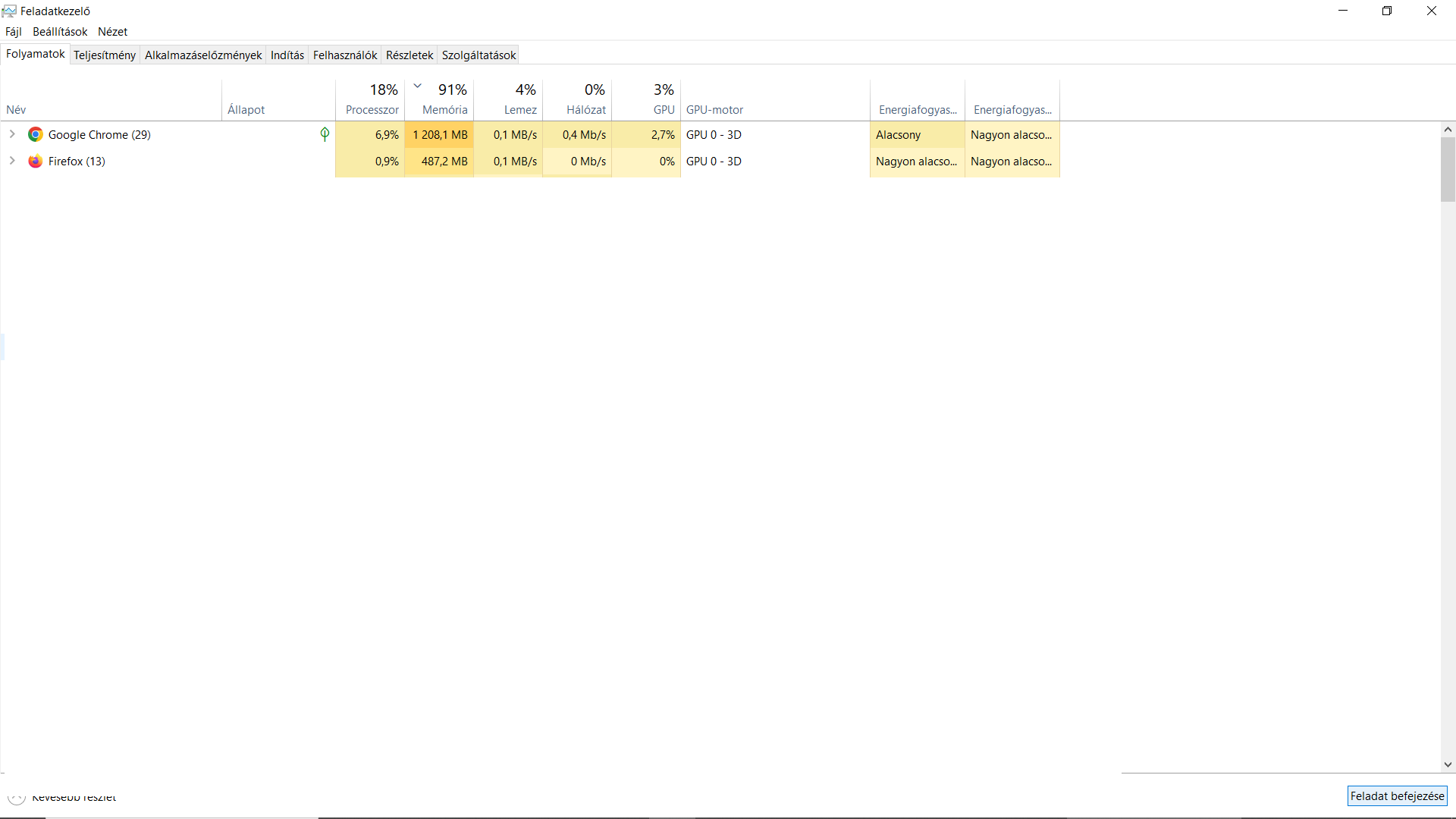Image resolution: width=1456 pixels, height=819 pixels.
Task: Click the Google Chrome process icon
Action: click(35, 135)
